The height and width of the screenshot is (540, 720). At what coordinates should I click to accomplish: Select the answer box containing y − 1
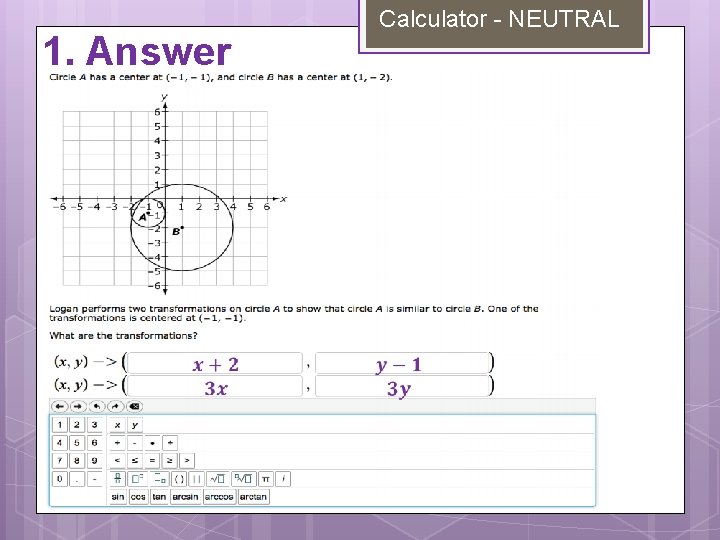click(x=402, y=363)
